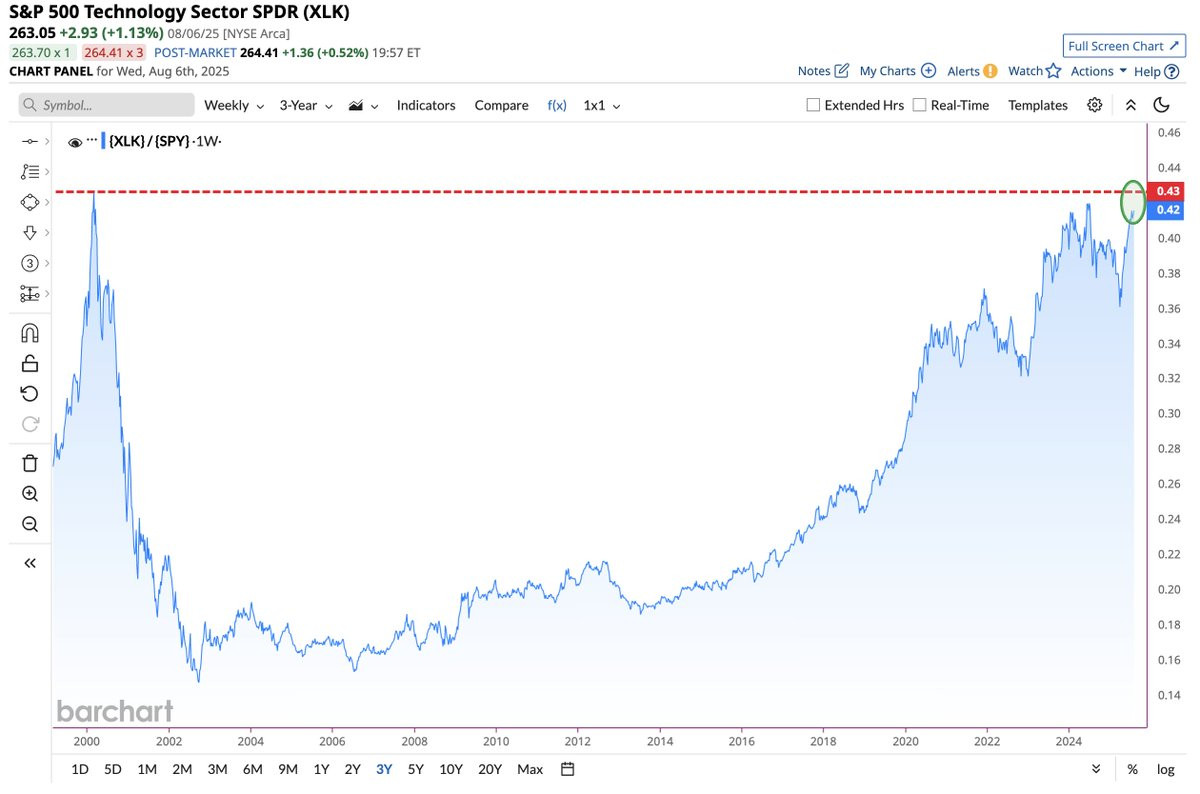Viewport: 1200px width, 794px height.
Task: Open the Actions dropdown menu
Action: pyautogui.click(x=1099, y=71)
